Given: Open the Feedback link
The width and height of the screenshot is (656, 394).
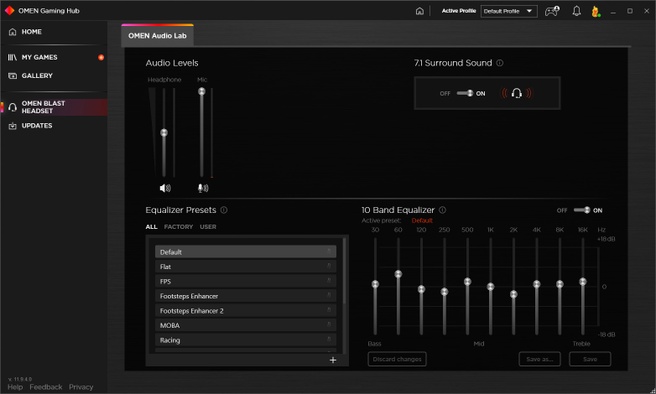Looking at the screenshot, I should [x=46, y=387].
